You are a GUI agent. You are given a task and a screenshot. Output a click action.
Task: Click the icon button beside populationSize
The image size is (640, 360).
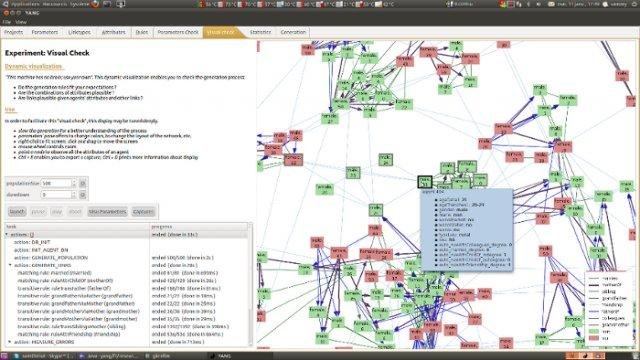(x=83, y=183)
